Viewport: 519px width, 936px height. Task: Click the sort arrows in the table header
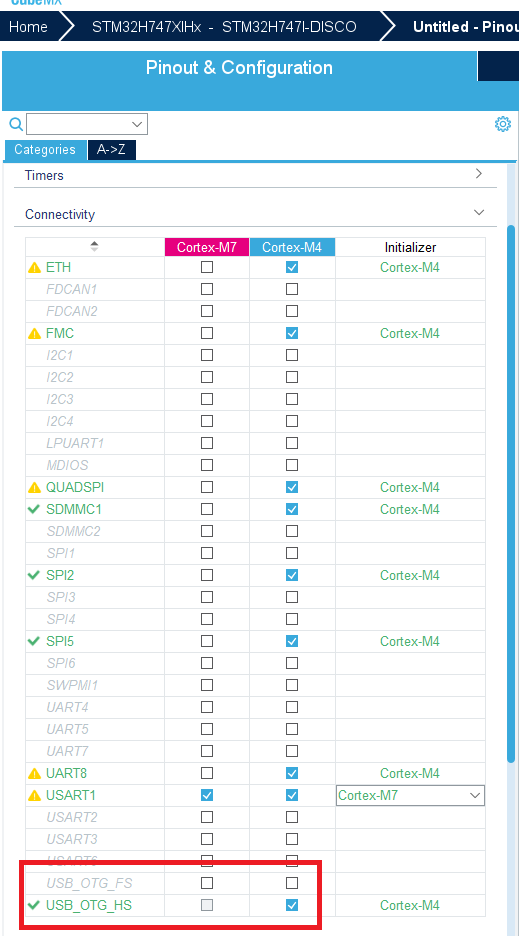94,246
